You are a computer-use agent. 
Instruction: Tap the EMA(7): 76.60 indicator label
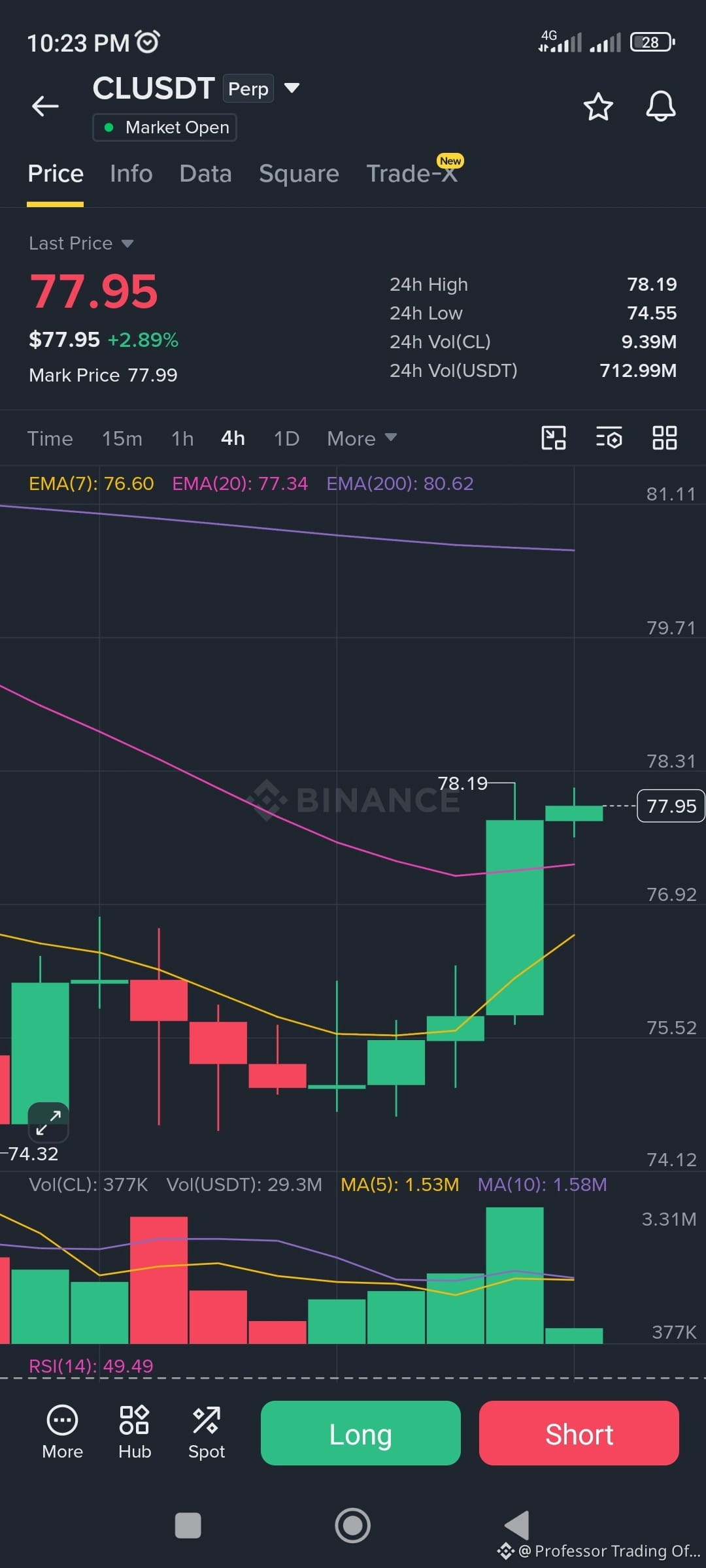coord(92,483)
